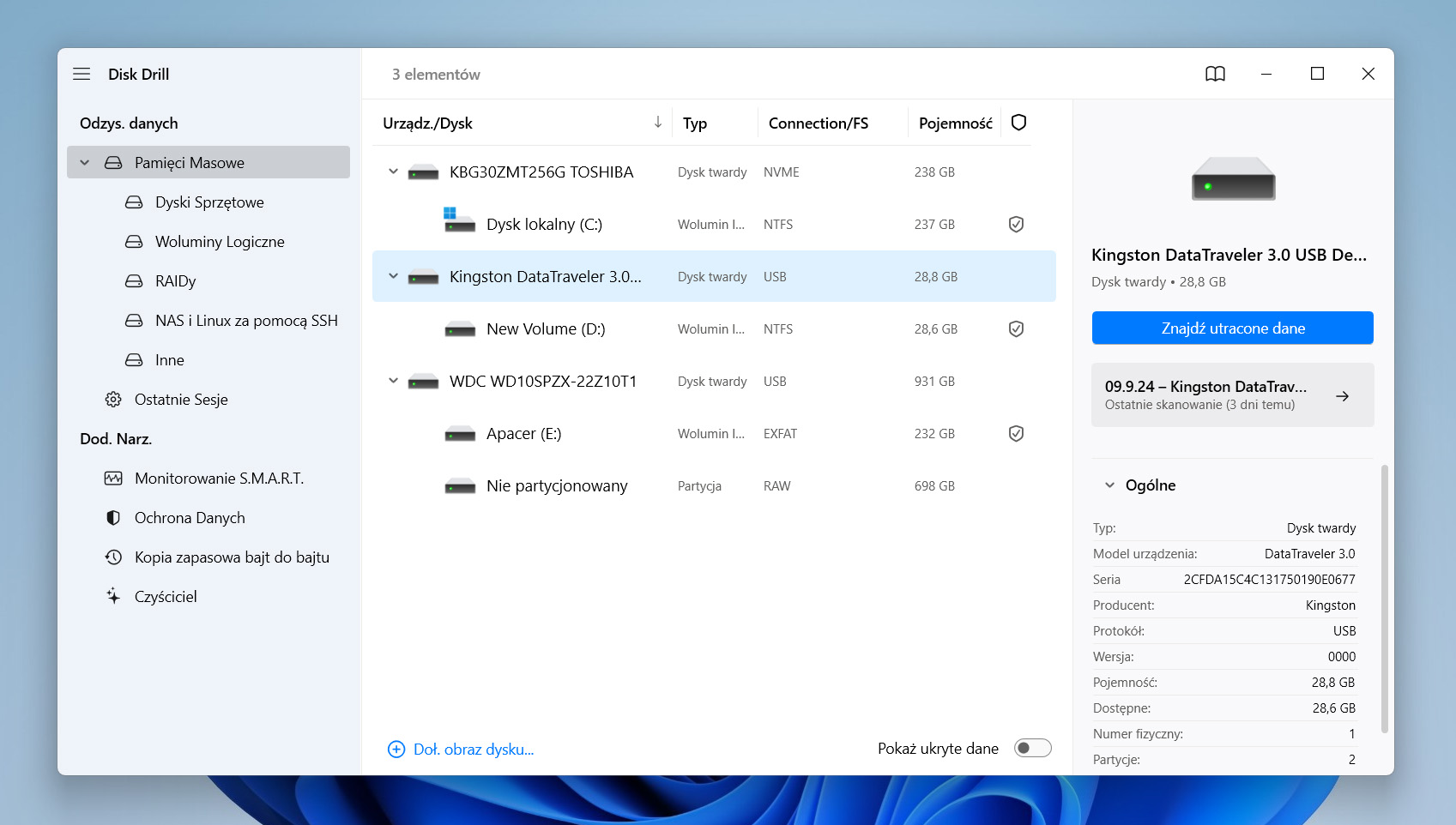1456x825 pixels.
Task: Click the serial number 2CFDA15C4C131750190E0677
Action: coord(1269,579)
